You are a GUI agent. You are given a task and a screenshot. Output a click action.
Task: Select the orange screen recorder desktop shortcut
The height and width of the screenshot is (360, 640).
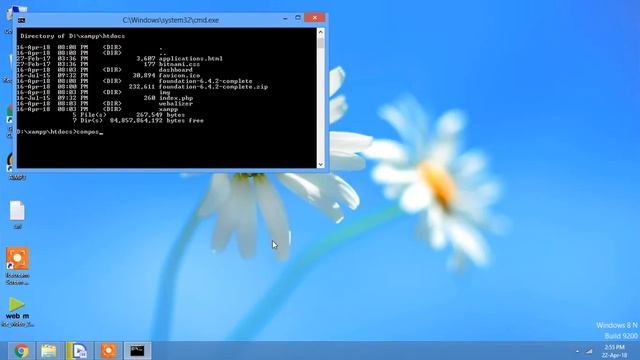click(17, 266)
